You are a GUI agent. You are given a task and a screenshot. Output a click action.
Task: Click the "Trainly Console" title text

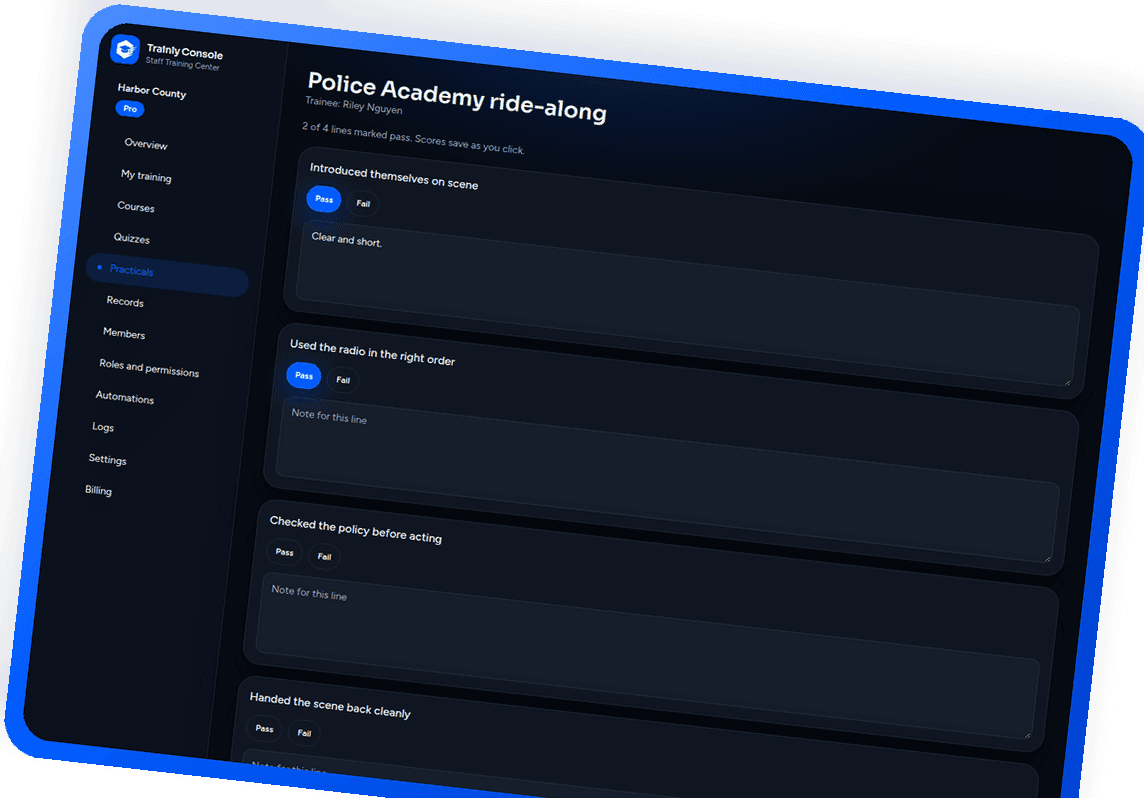tap(185, 52)
